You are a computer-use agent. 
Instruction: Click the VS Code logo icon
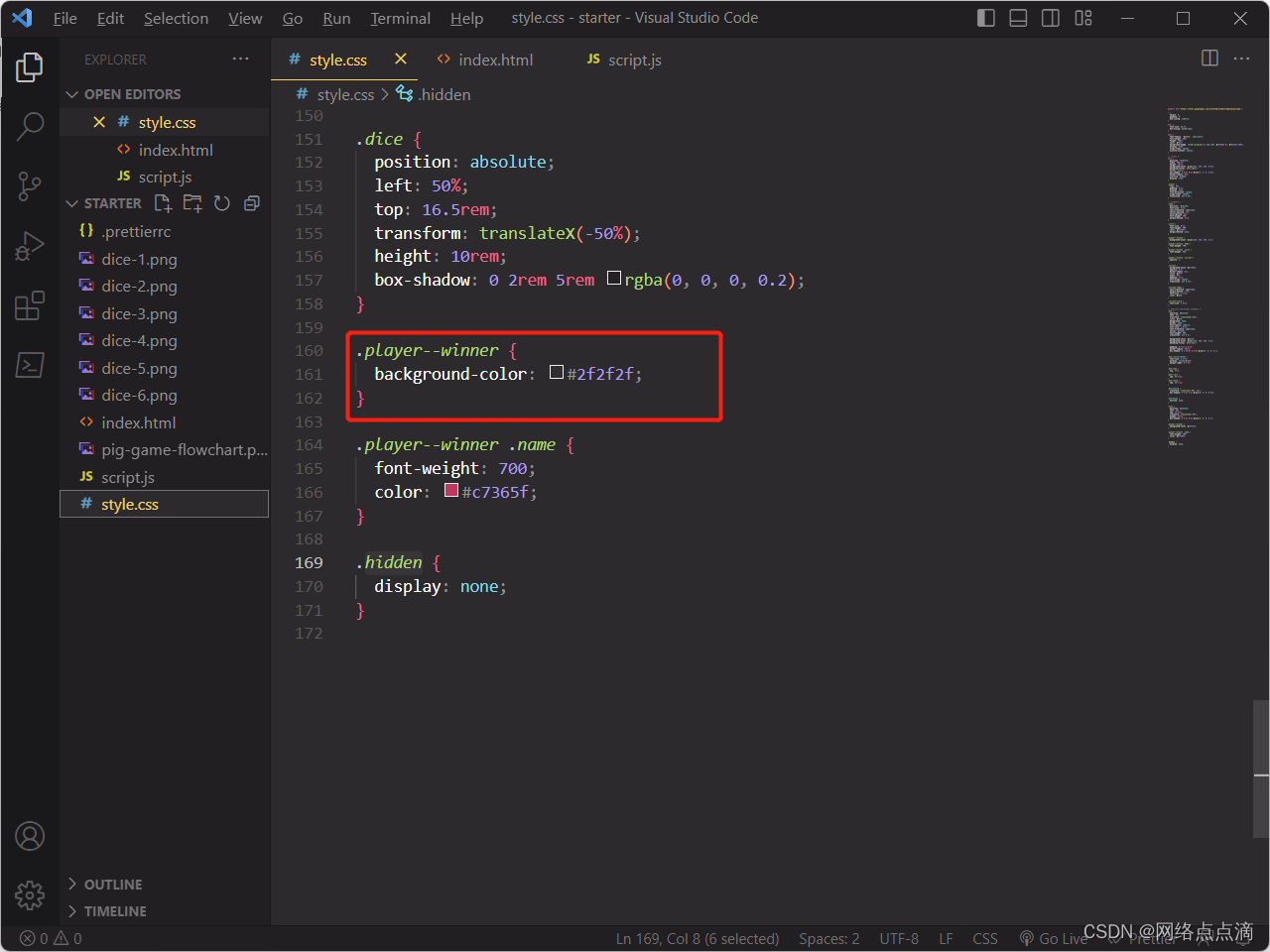[x=22, y=18]
